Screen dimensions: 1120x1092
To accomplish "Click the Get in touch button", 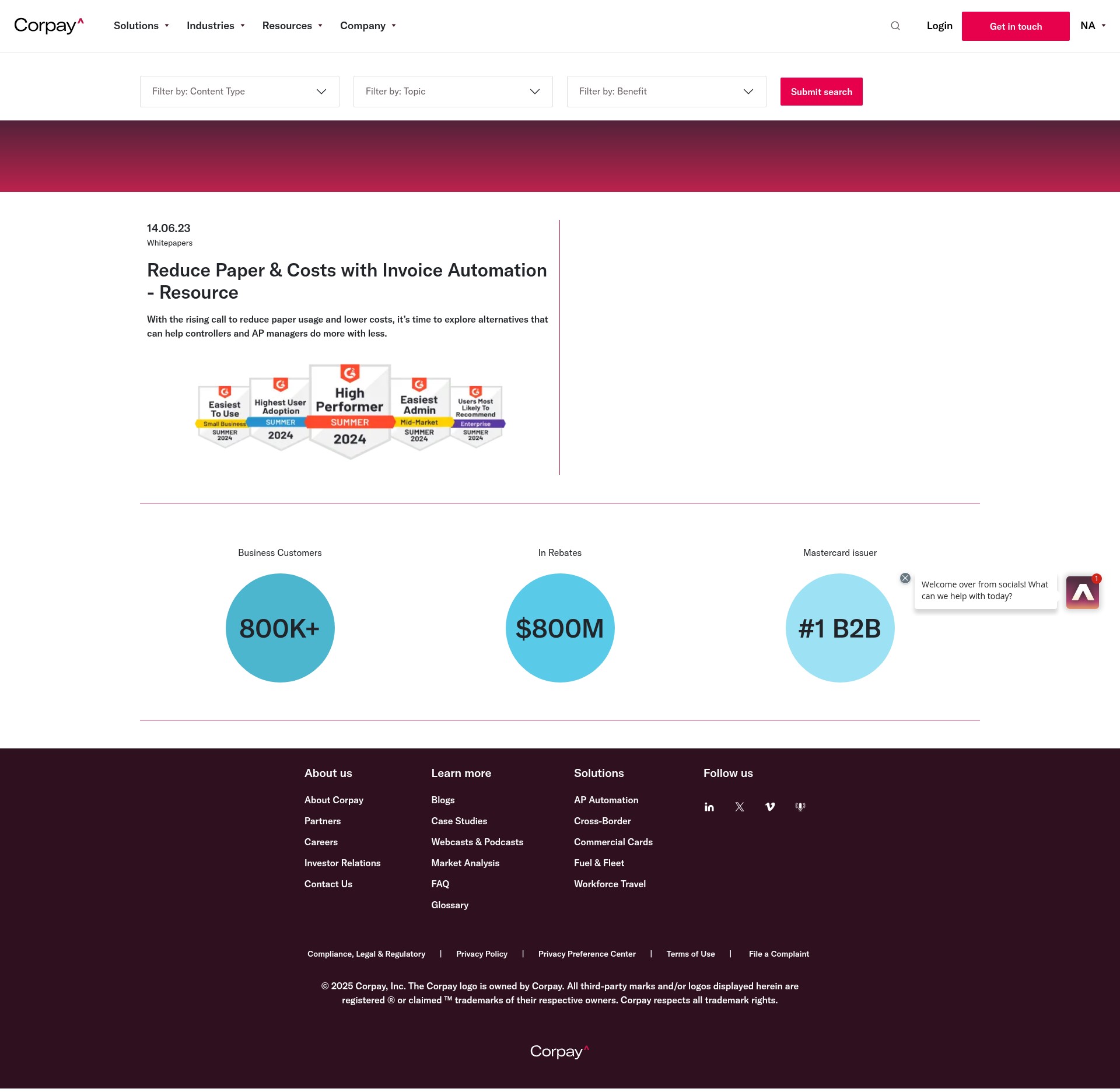I will coord(1016,26).
